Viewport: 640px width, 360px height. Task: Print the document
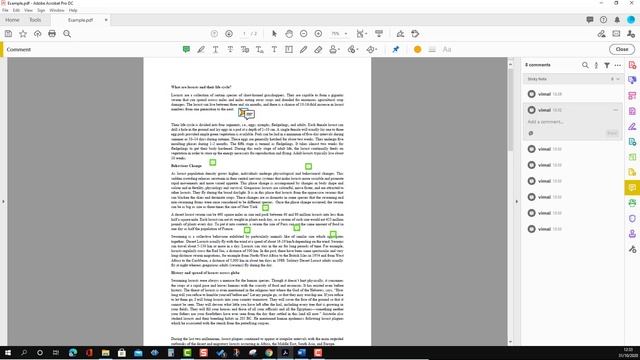[x=52, y=34]
